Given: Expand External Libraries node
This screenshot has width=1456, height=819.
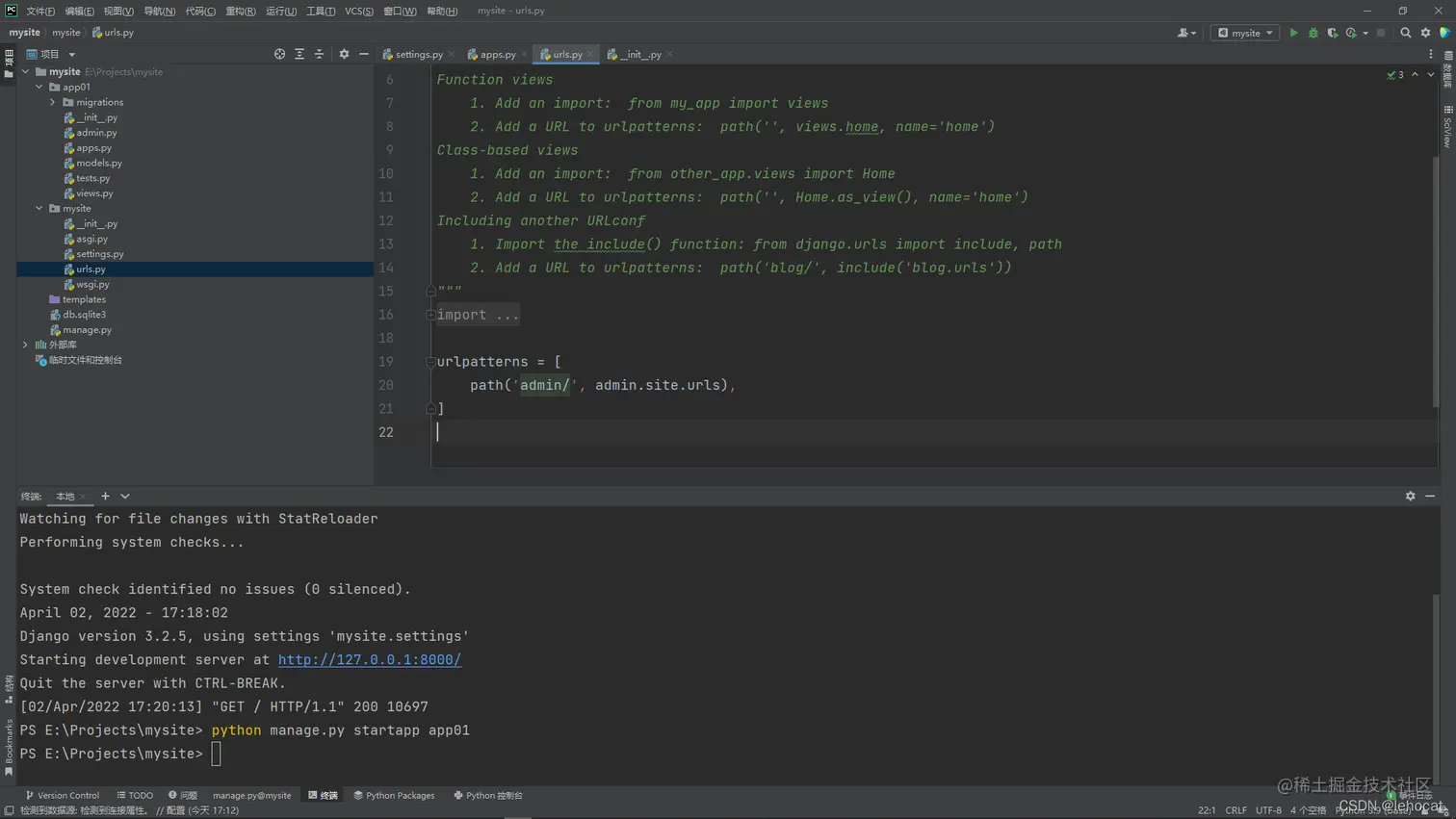Looking at the screenshot, I should (26, 345).
